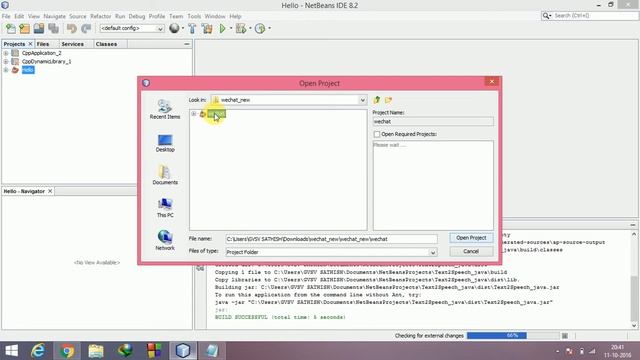The width and height of the screenshot is (640, 360).
Task: Open the Navigate menu
Action: [x=55, y=16]
